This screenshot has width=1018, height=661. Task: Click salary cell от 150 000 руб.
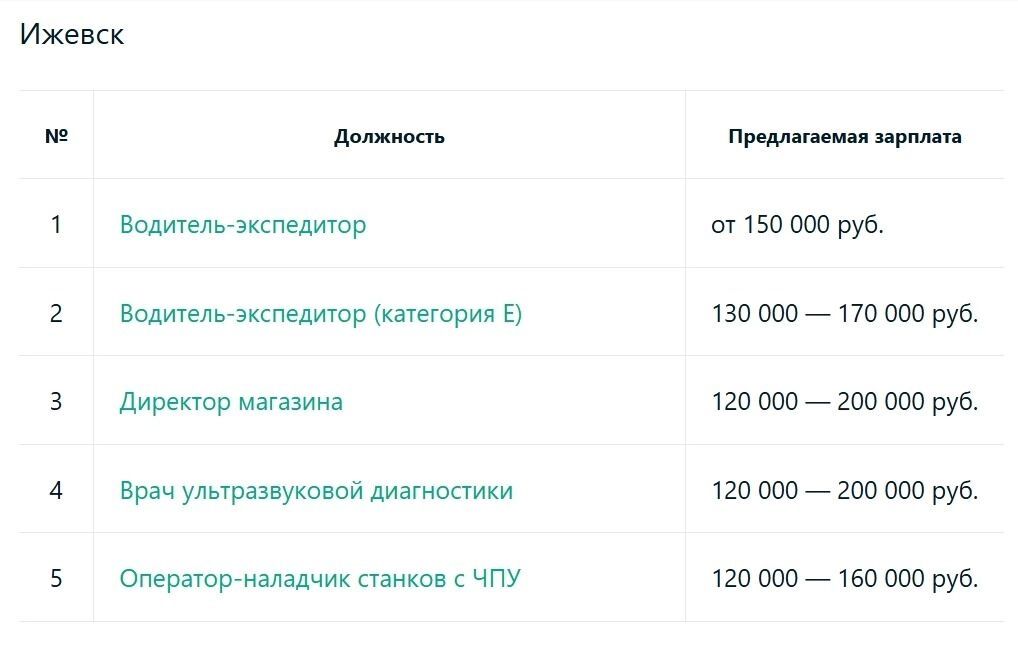click(797, 225)
